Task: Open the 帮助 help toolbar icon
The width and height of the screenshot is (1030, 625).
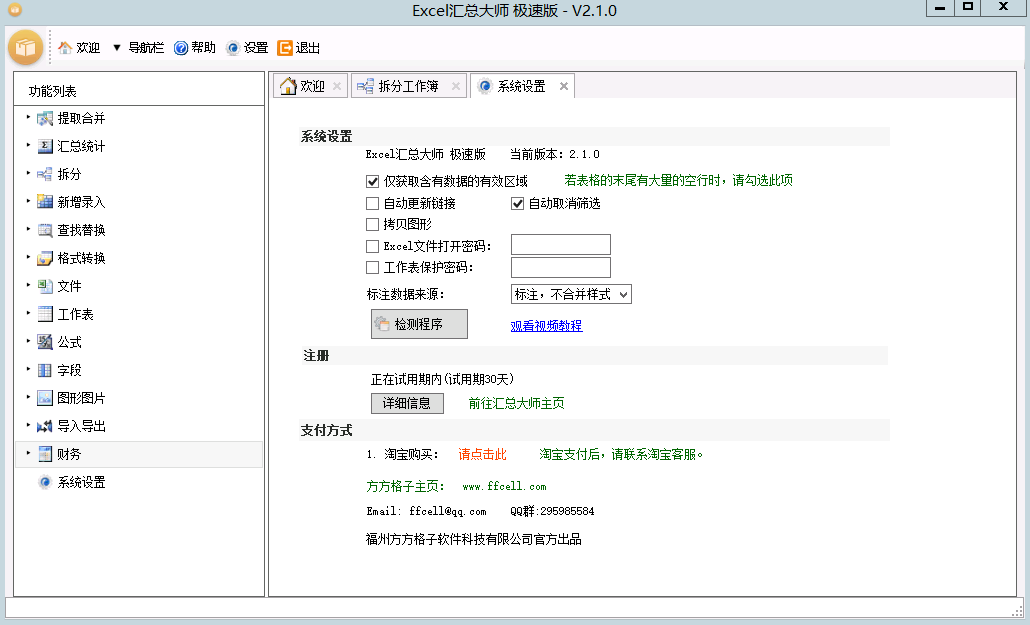Action: pos(181,48)
